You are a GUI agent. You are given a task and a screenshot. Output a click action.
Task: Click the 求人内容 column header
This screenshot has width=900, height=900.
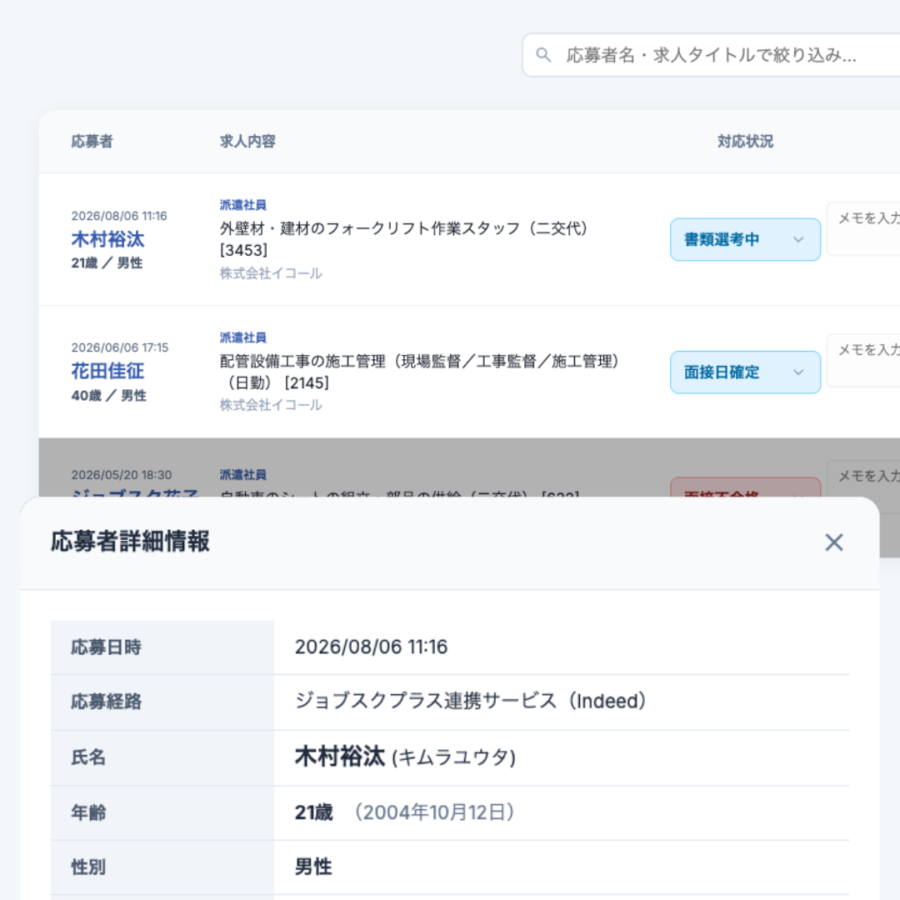pos(247,141)
